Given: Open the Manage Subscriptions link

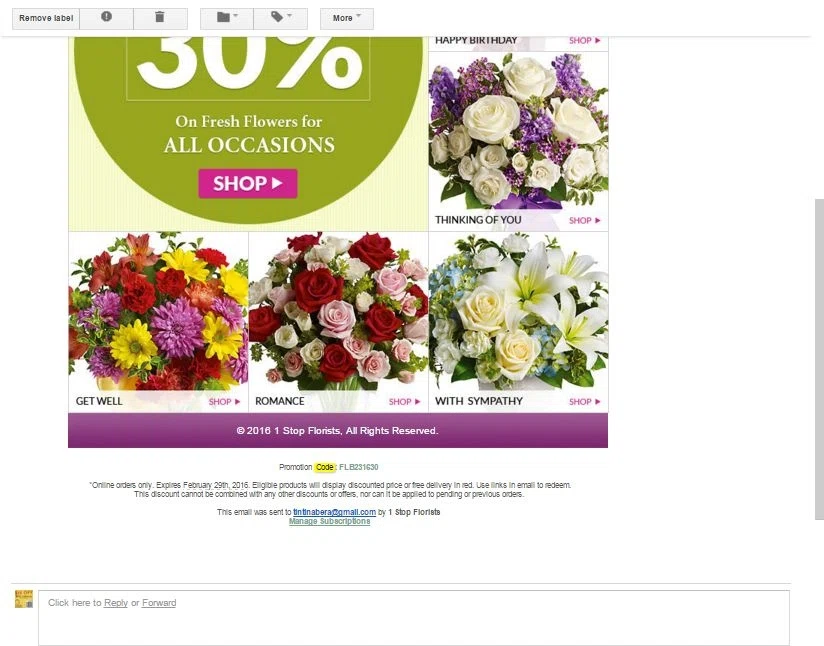Looking at the screenshot, I should (x=329, y=521).
